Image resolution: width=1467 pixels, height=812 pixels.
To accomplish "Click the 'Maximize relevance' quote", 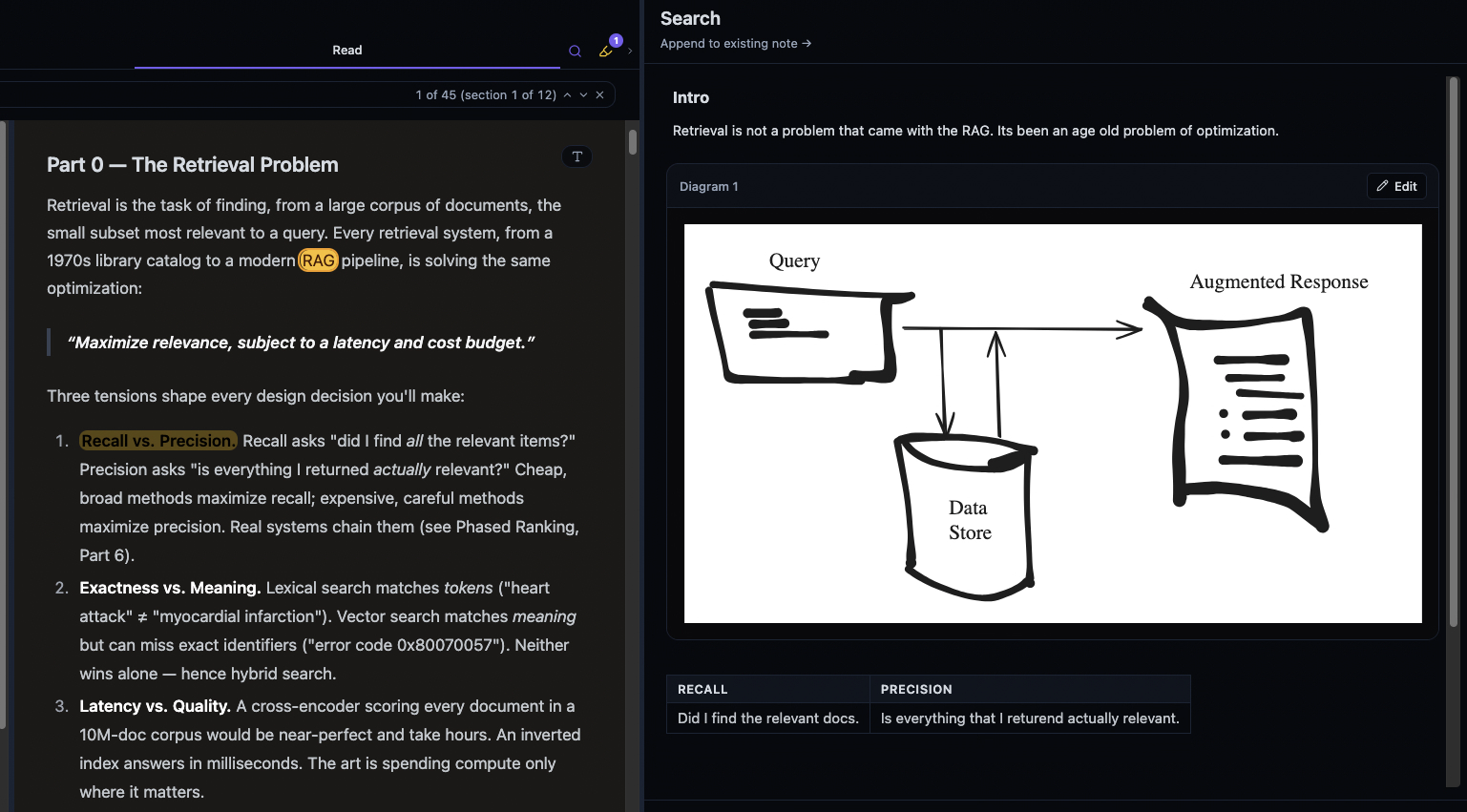I will click(301, 343).
